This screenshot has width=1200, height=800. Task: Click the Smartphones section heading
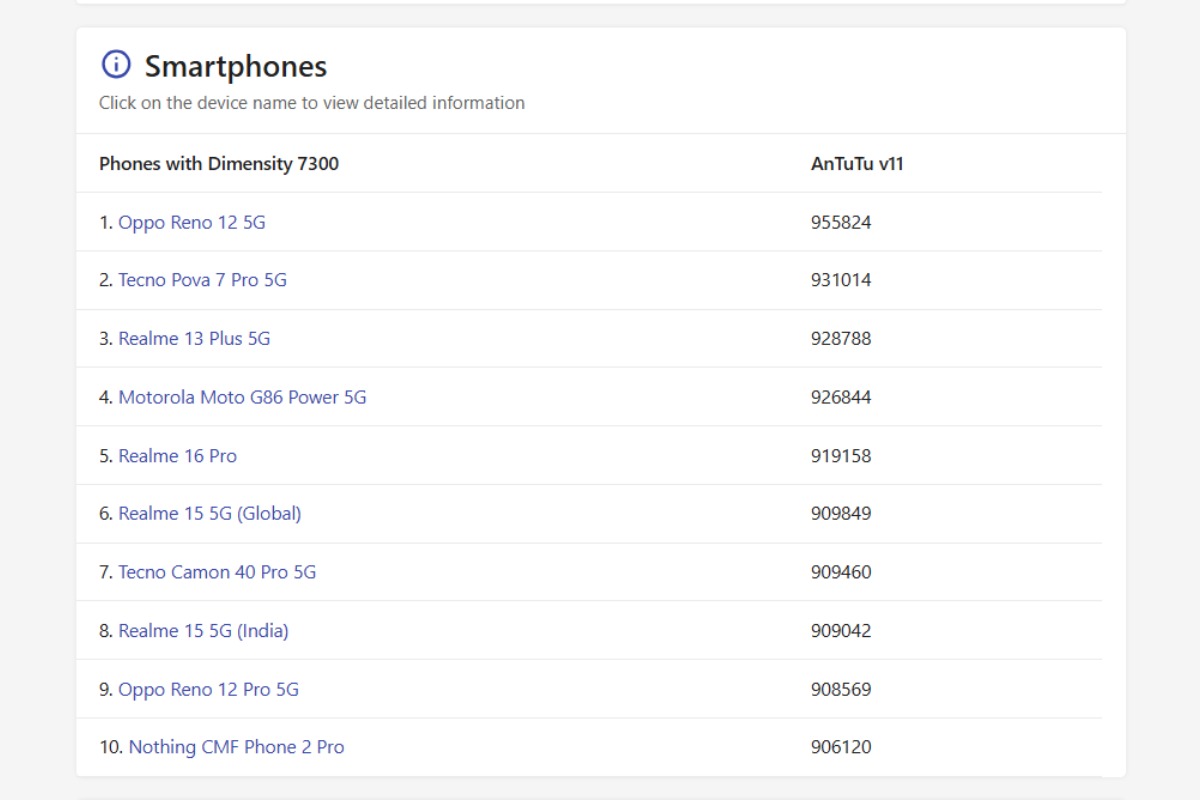[236, 67]
